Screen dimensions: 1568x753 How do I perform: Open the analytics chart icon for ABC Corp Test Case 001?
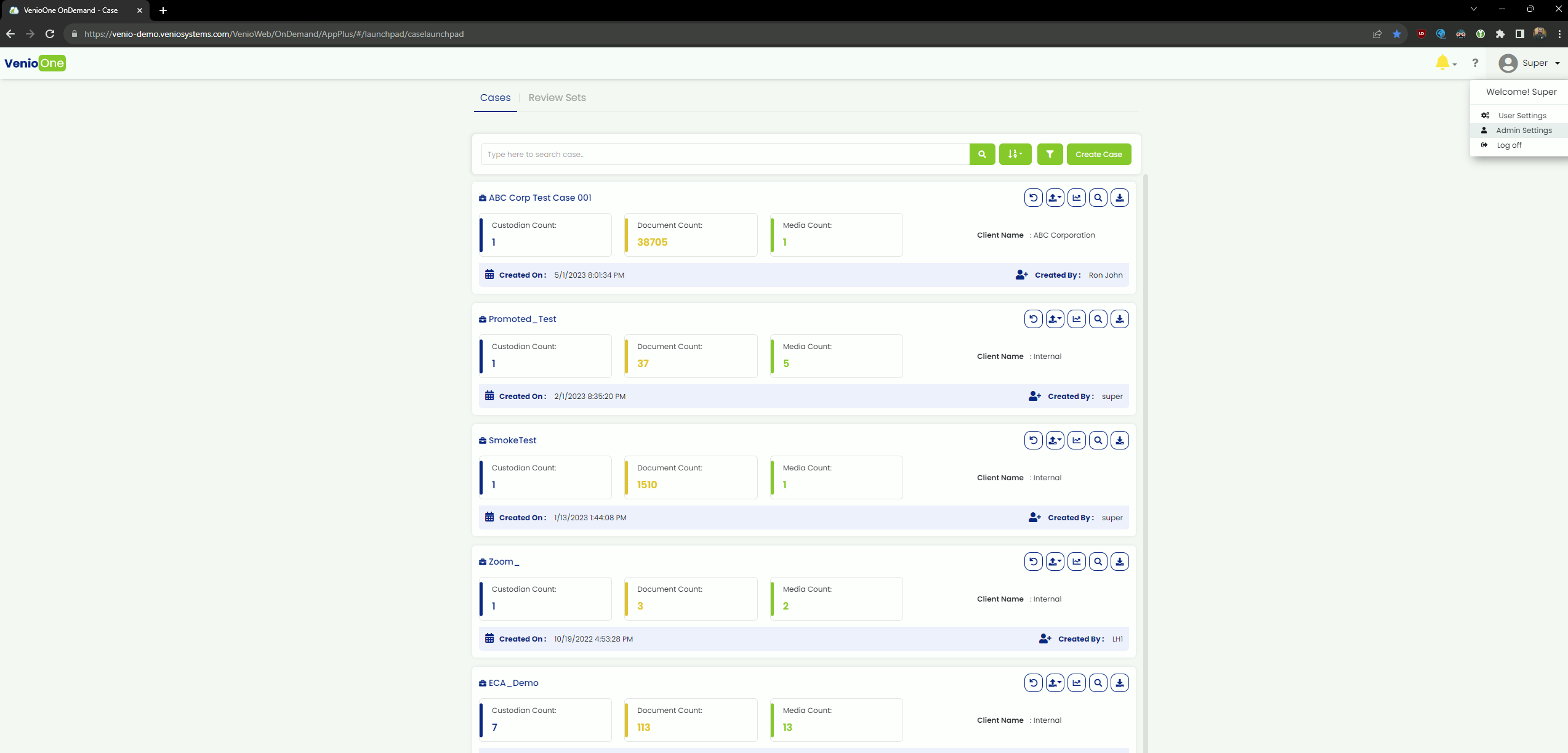click(1076, 198)
